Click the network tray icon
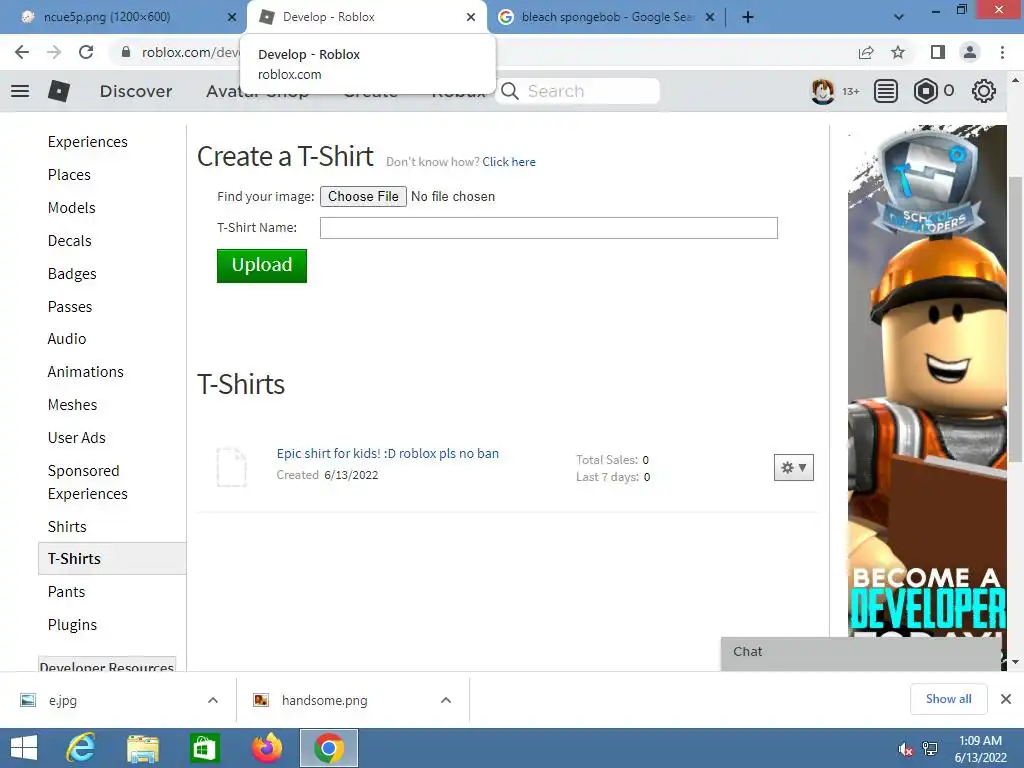The image size is (1024, 768). [930, 749]
